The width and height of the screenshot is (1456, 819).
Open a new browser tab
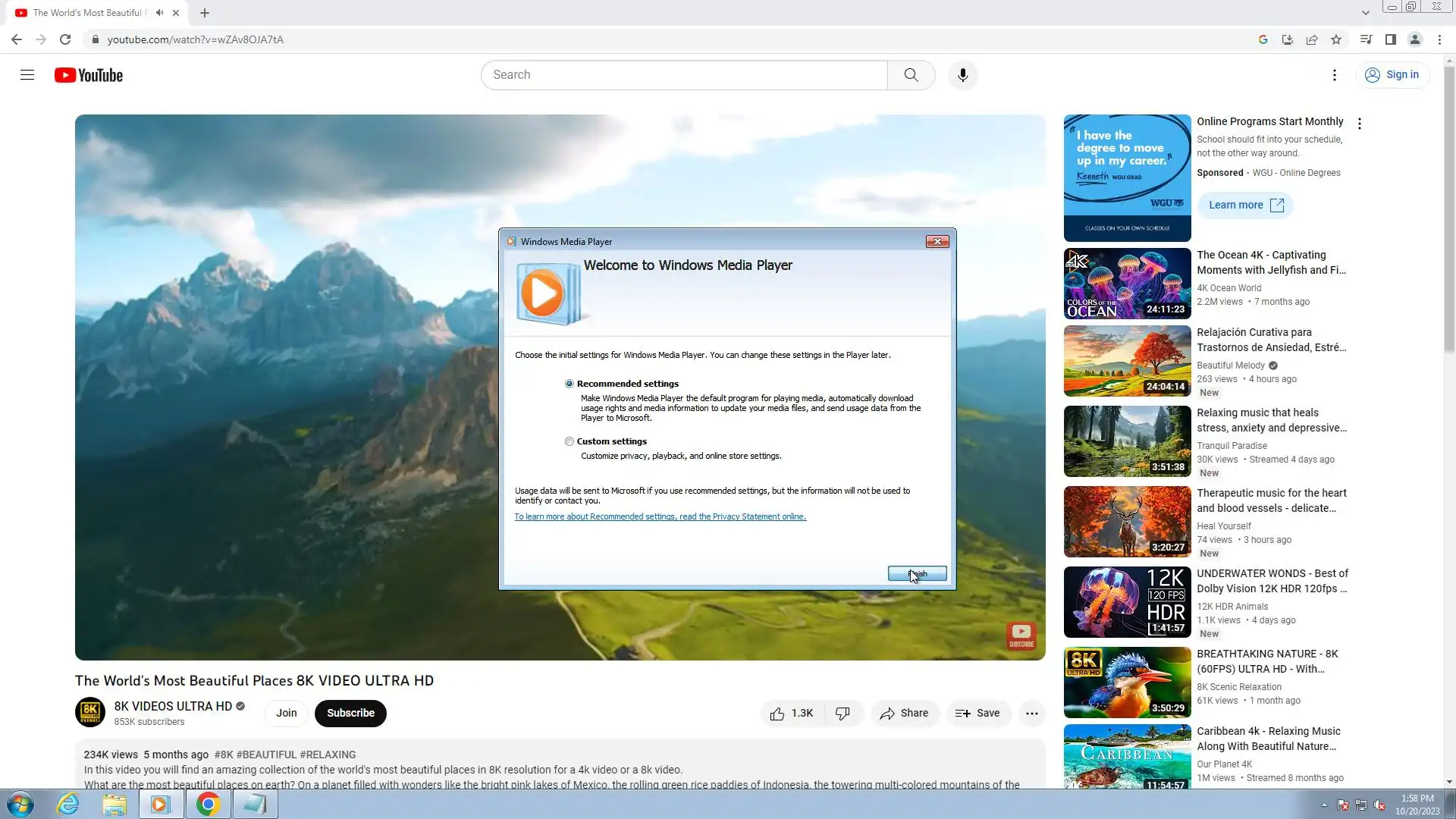pos(205,13)
